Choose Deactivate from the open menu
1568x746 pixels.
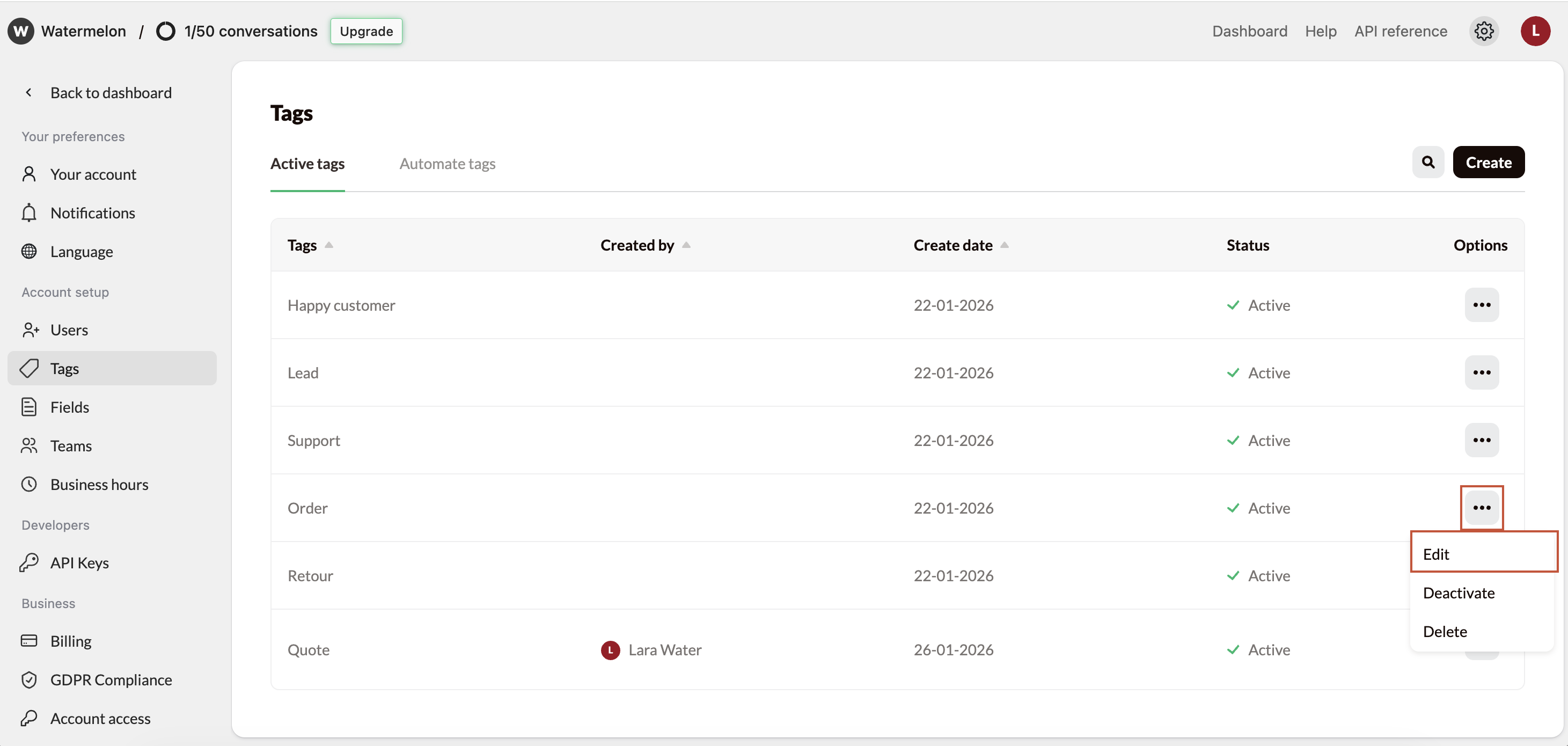point(1459,593)
